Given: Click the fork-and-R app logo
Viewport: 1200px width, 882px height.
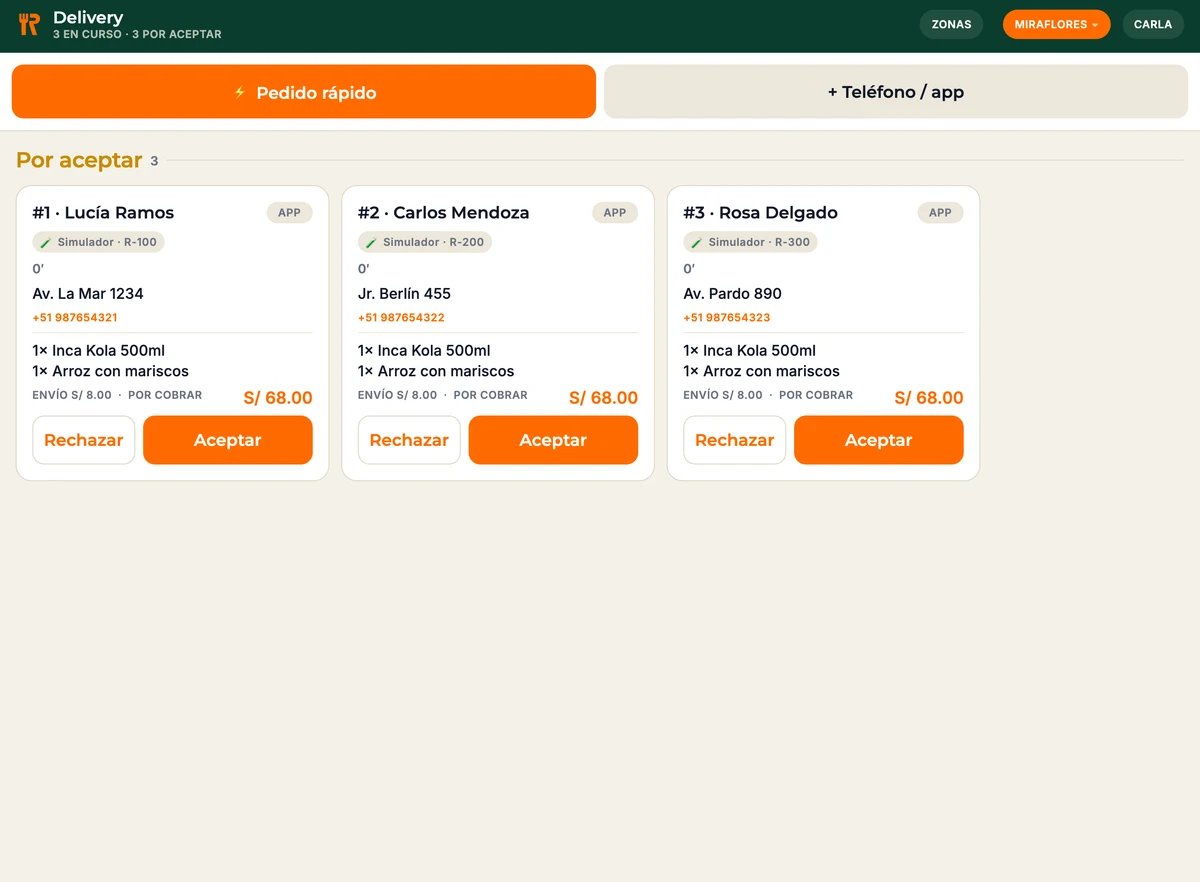Looking at the screenshot, I should point(29,25).
